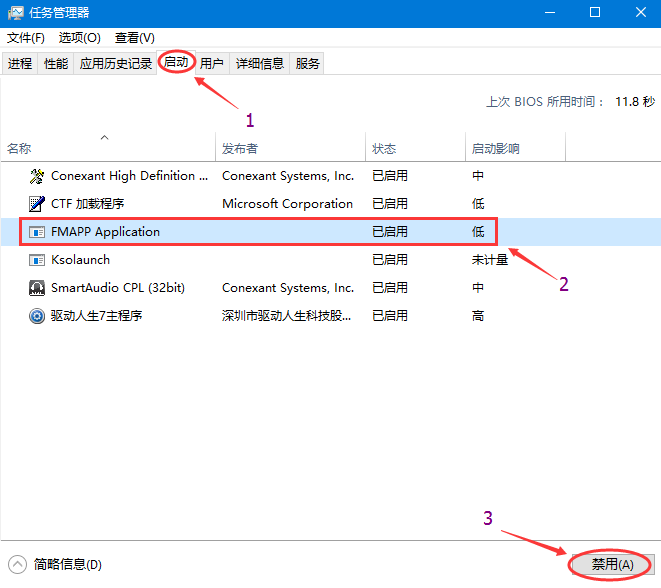Image resolution: width=661 pixels, height=588 pixels.
Task: Close the Task Manager window
Action: pyautogui.click(x=641, y=13)
